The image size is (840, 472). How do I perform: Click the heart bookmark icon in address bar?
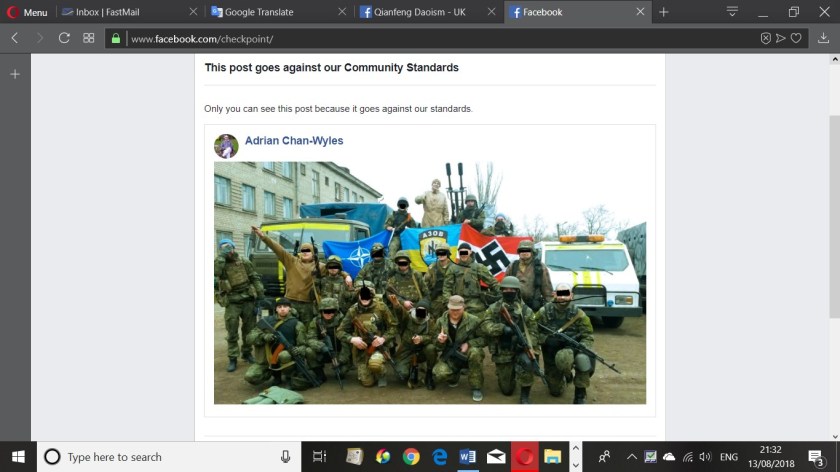[796, 38]
